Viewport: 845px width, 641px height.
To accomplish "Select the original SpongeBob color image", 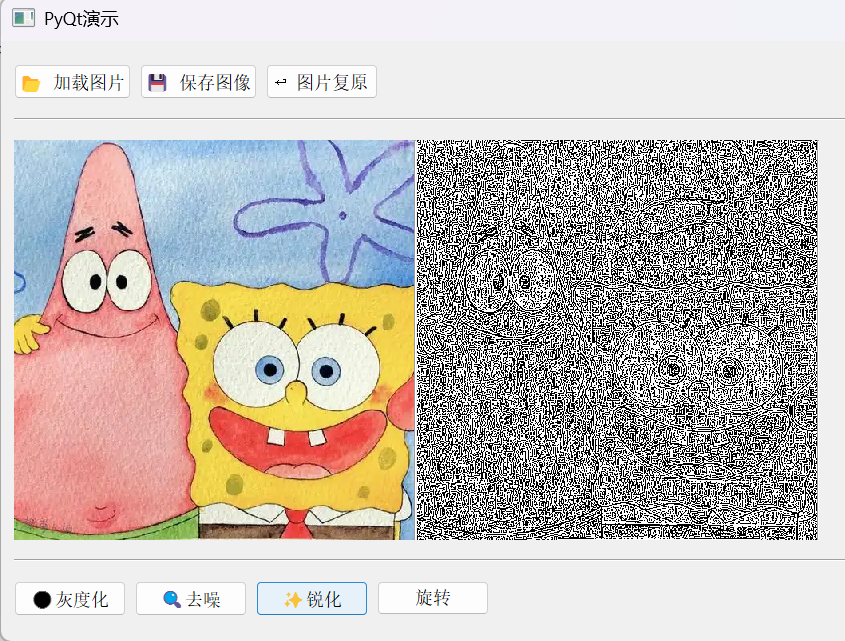I will click(214, 340).
